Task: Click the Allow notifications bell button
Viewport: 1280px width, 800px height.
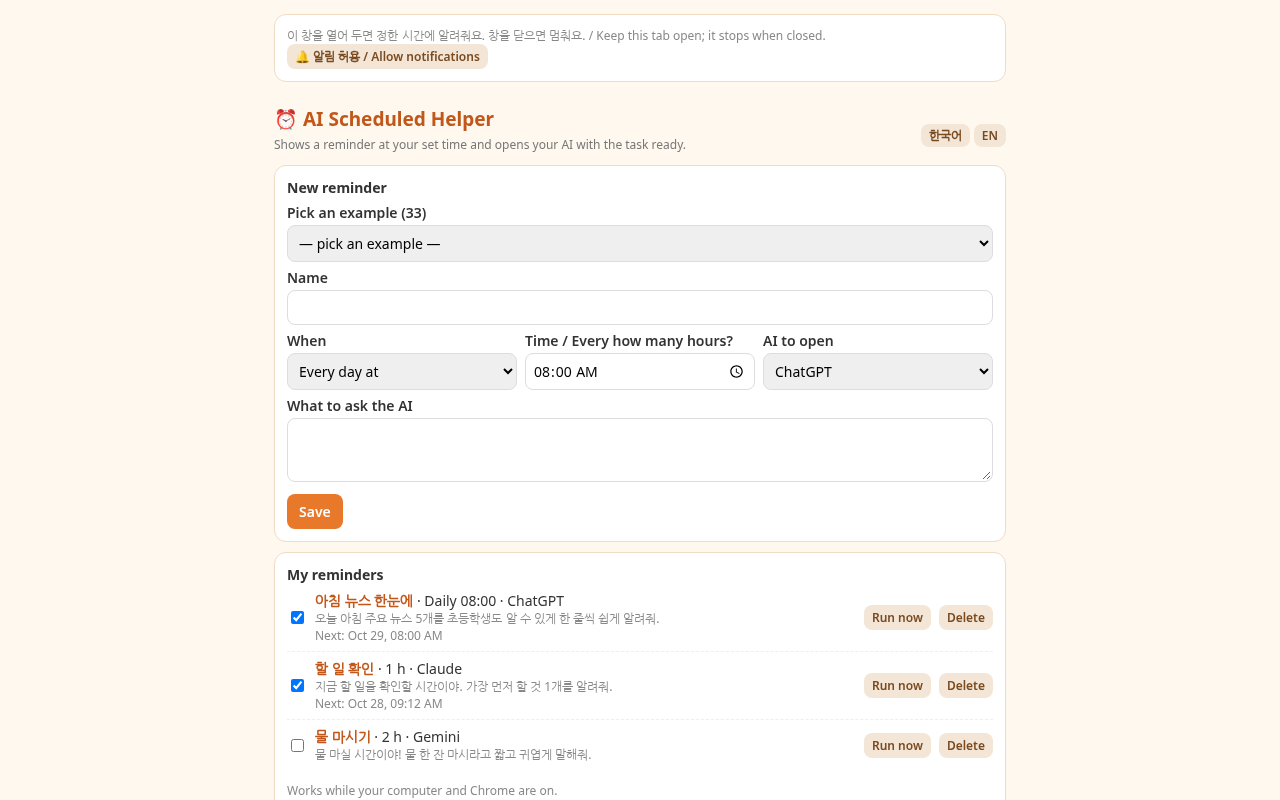Action: pyautogui.click(x=387, y=57)
